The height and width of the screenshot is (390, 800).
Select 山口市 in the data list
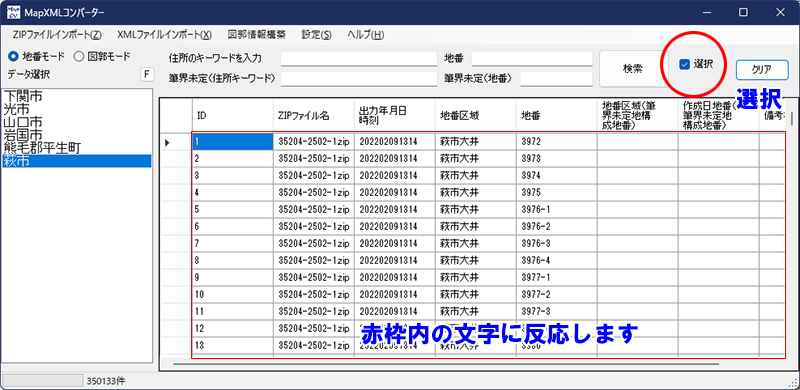(x=77, y=122)
